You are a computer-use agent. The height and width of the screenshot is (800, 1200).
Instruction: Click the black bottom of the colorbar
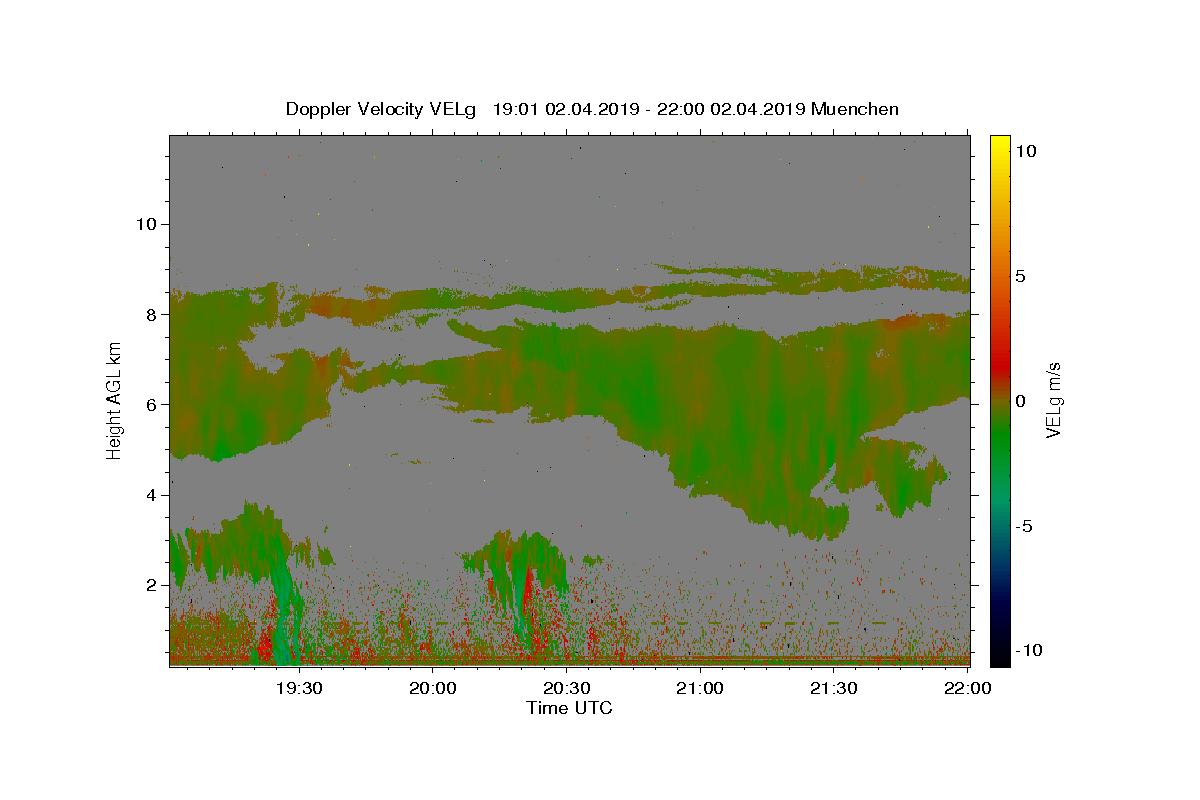pyautogui.click(x=999, y=655)
